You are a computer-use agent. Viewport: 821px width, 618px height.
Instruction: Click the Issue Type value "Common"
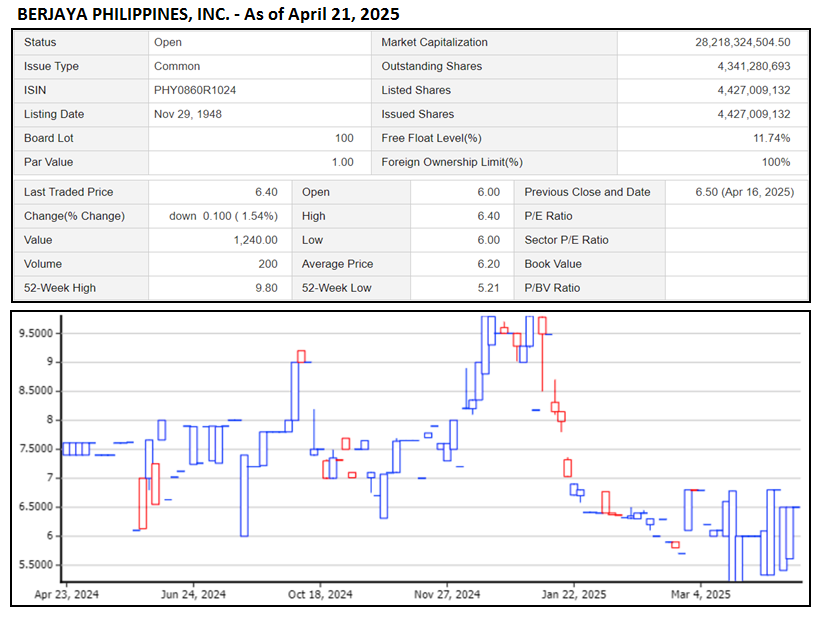click(177, 67)
